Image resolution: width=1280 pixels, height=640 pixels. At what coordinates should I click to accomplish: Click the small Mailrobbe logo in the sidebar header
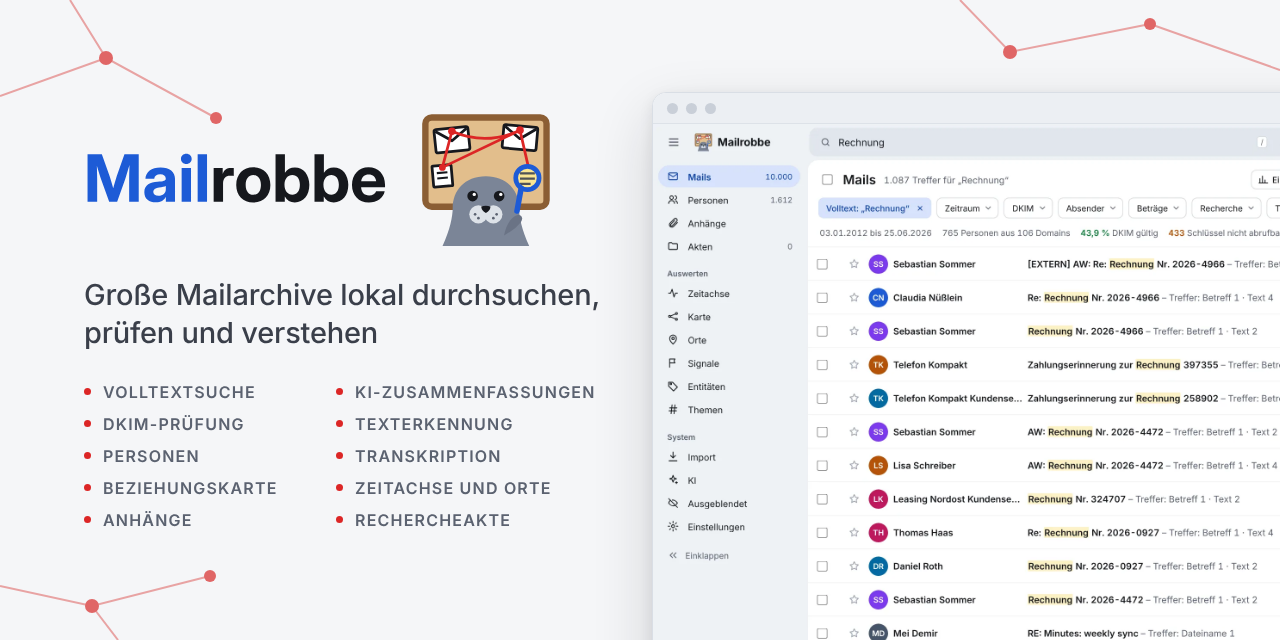point(704,142)
